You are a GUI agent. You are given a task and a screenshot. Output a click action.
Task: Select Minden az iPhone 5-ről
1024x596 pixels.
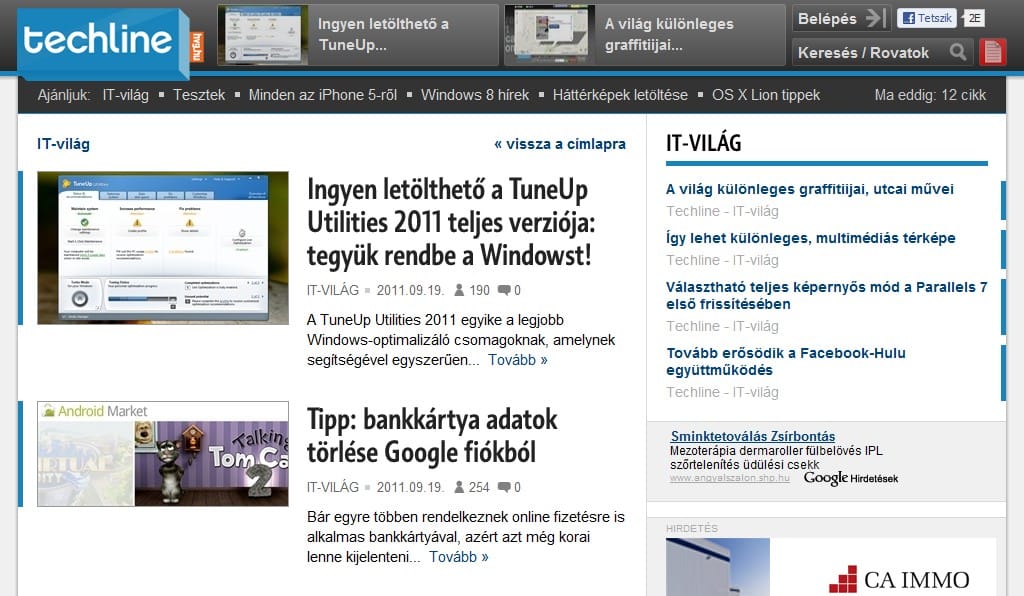tap(323, 95)
